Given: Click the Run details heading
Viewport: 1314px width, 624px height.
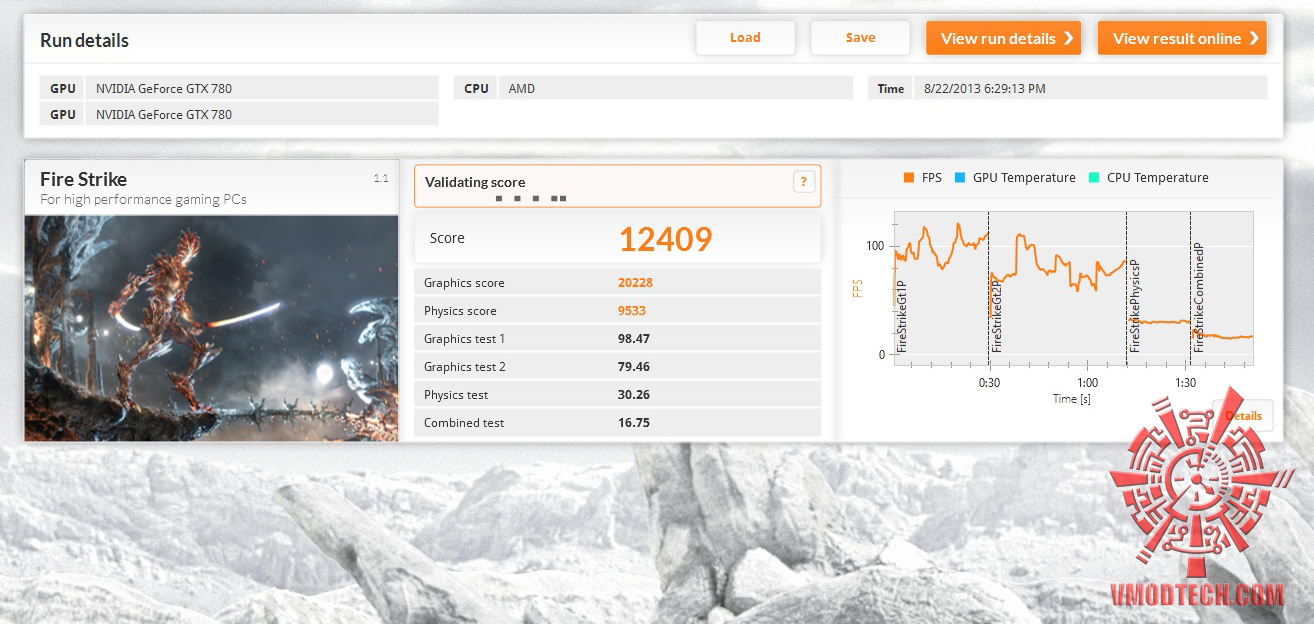Looking at the screenshot, I should point(84,41).
